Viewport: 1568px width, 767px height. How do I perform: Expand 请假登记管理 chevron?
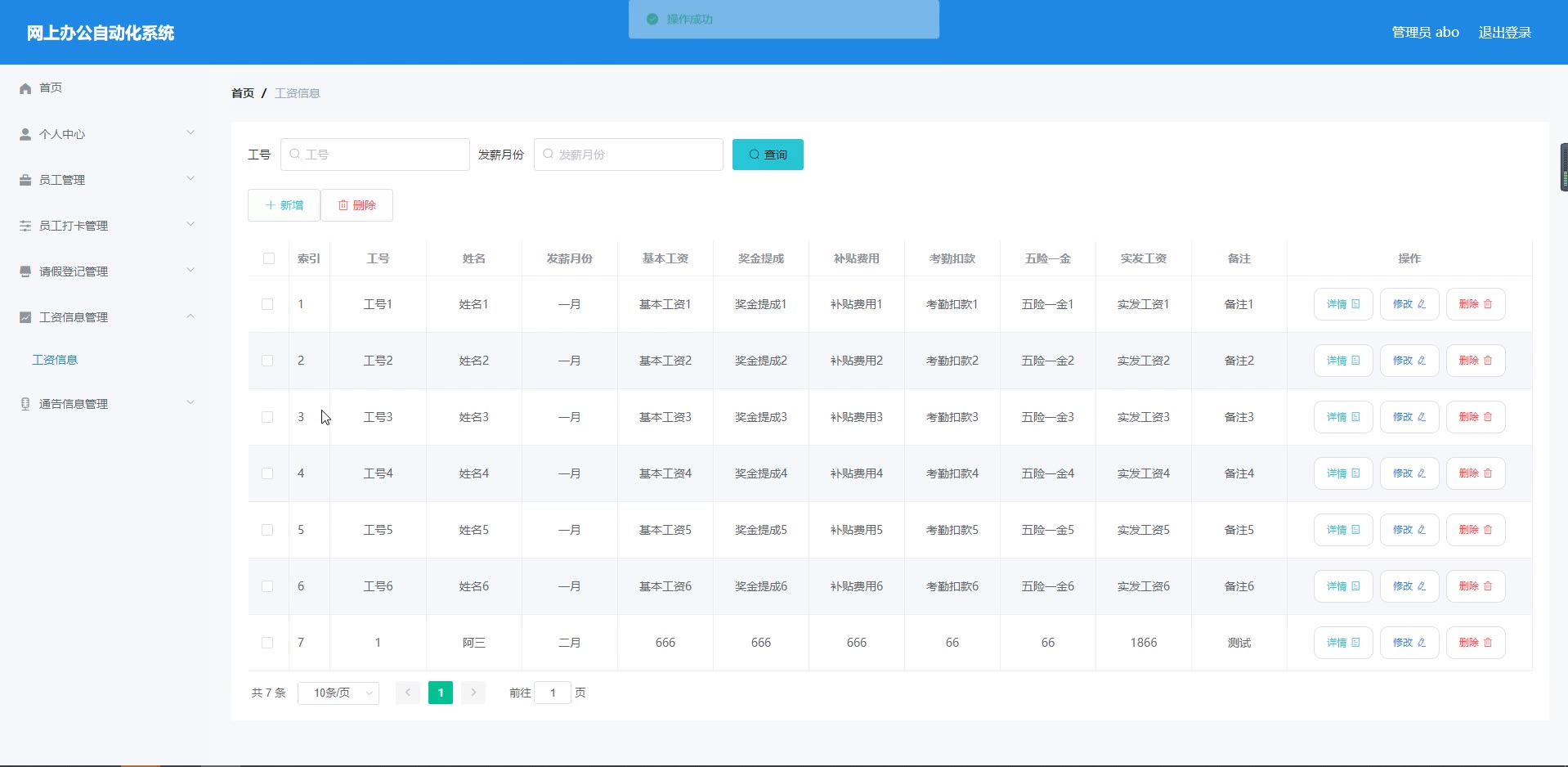190,270
